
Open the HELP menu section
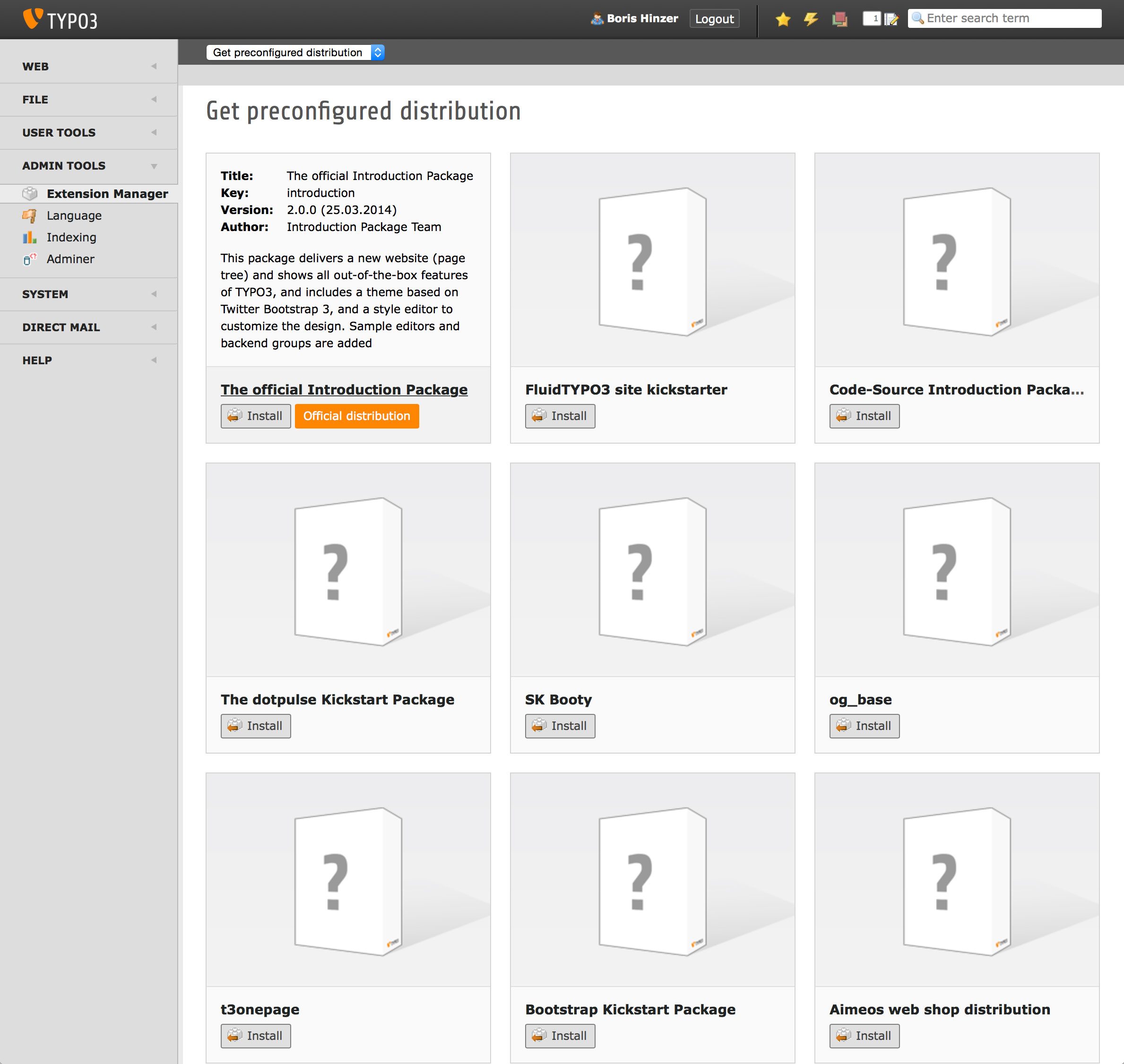click(36, 360)
